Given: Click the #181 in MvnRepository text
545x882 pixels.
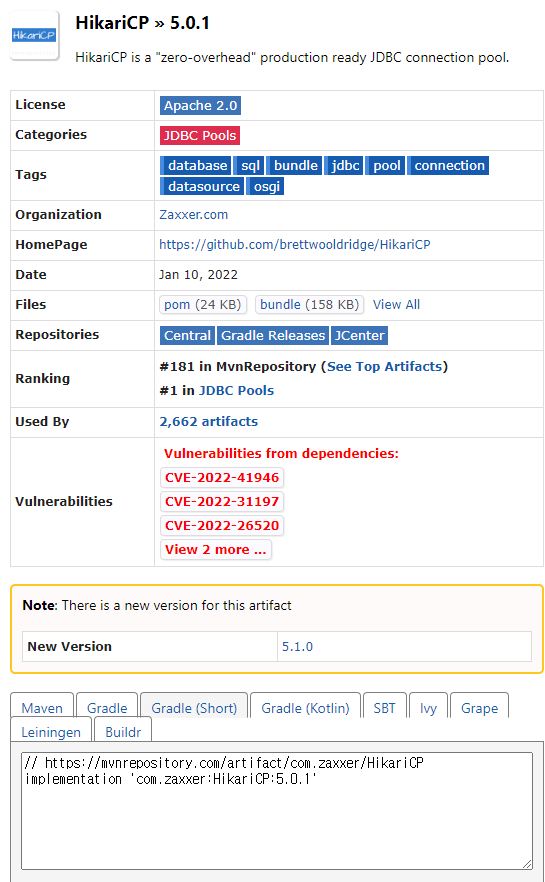Looking at the screenshot, I should point(238,367).
